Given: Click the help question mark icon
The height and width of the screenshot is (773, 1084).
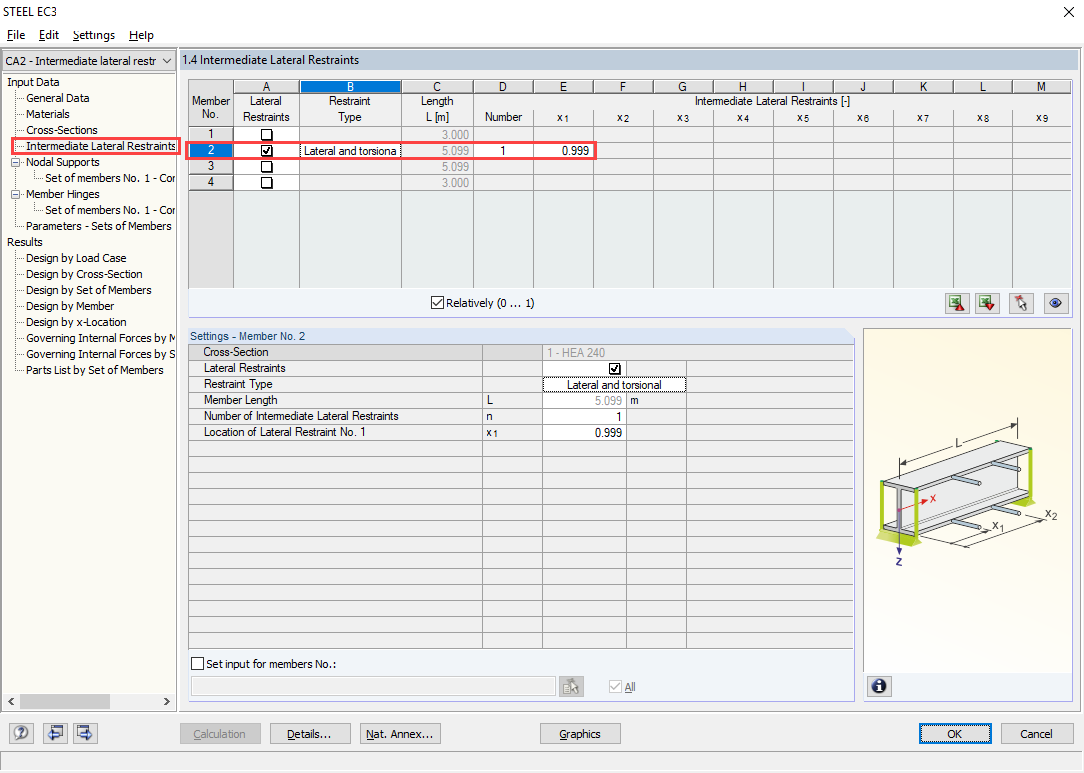Looking at the screenshot, I should [21, 733].
